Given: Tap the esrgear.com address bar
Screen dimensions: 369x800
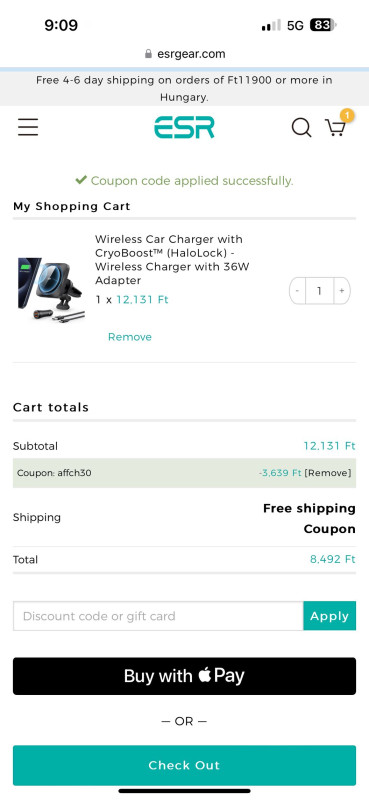Looking at the screenshot, I should [x=184, y=54].
